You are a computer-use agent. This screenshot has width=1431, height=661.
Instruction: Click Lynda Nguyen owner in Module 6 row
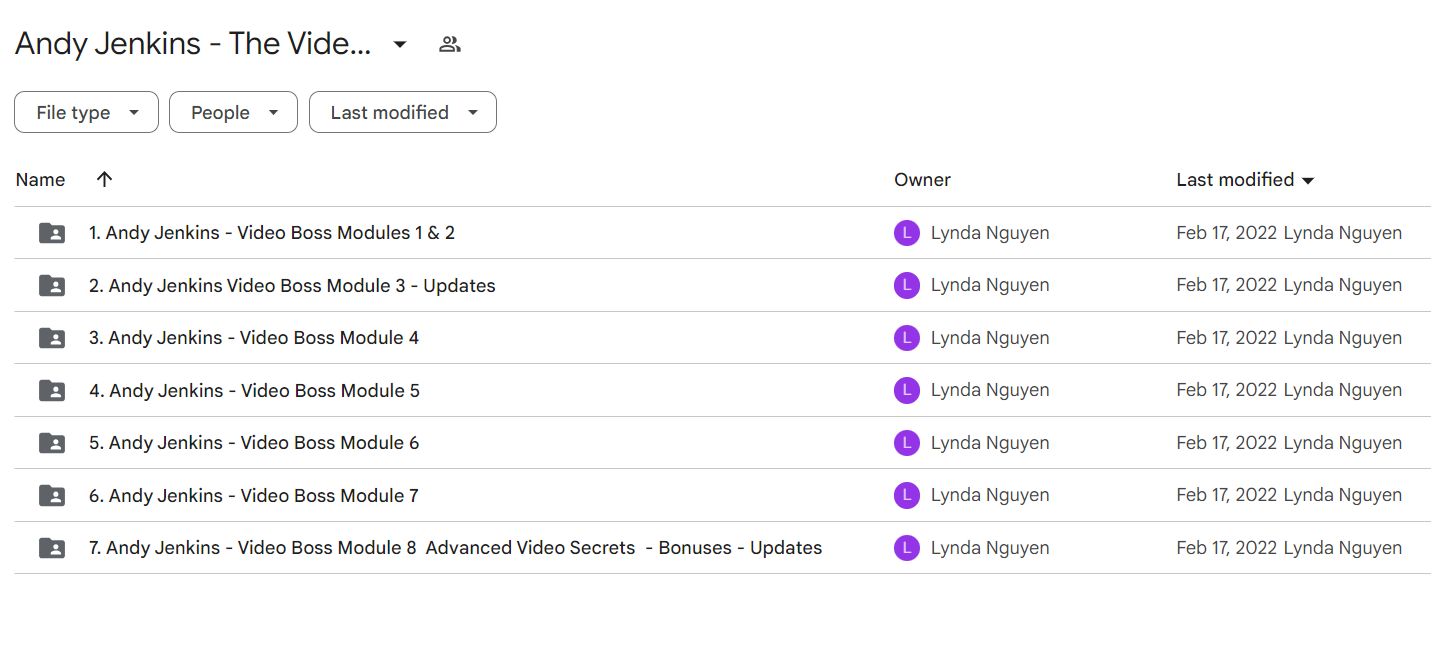(990, 443)
